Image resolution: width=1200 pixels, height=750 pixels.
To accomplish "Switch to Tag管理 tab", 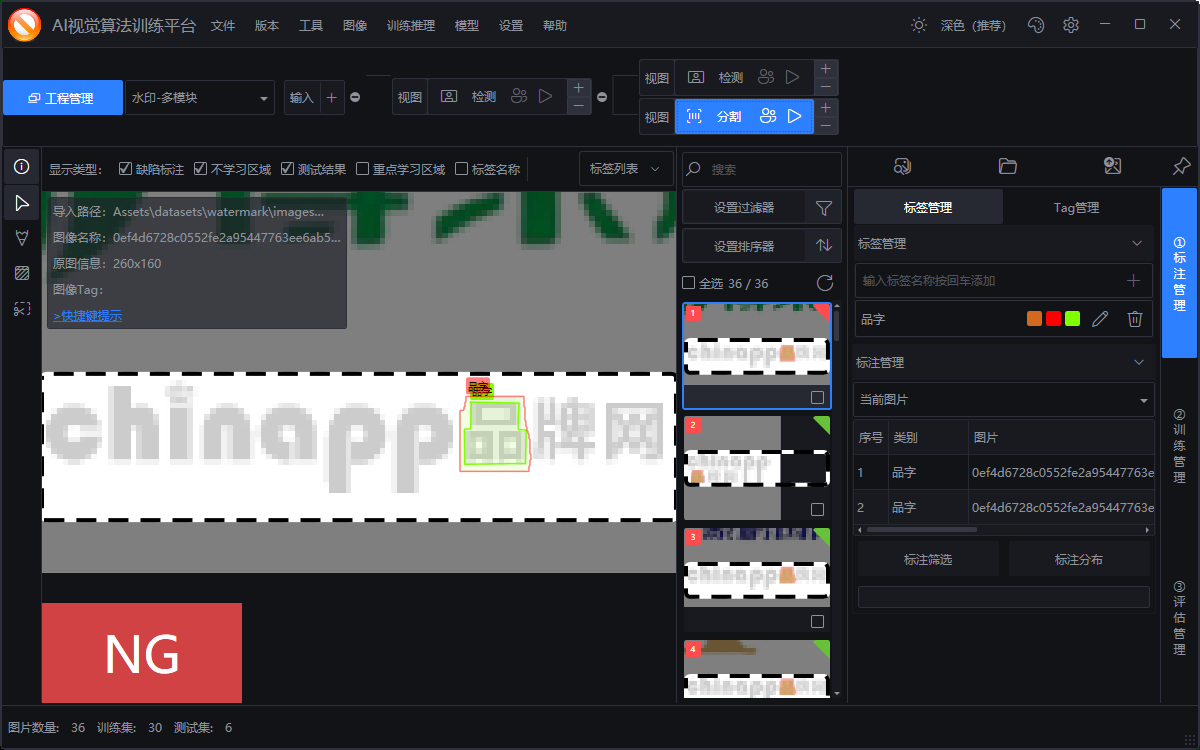I will pos(1076,207).
